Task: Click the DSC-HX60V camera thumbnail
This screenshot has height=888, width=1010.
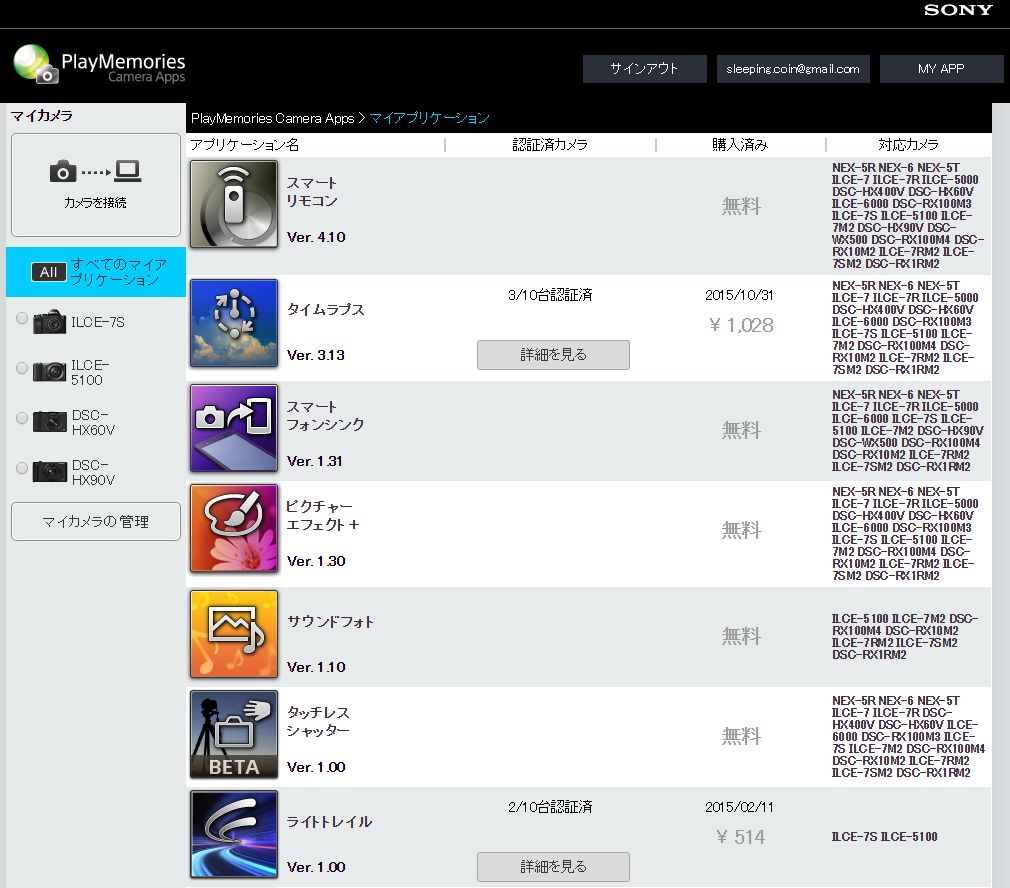Action: point(50,422)
